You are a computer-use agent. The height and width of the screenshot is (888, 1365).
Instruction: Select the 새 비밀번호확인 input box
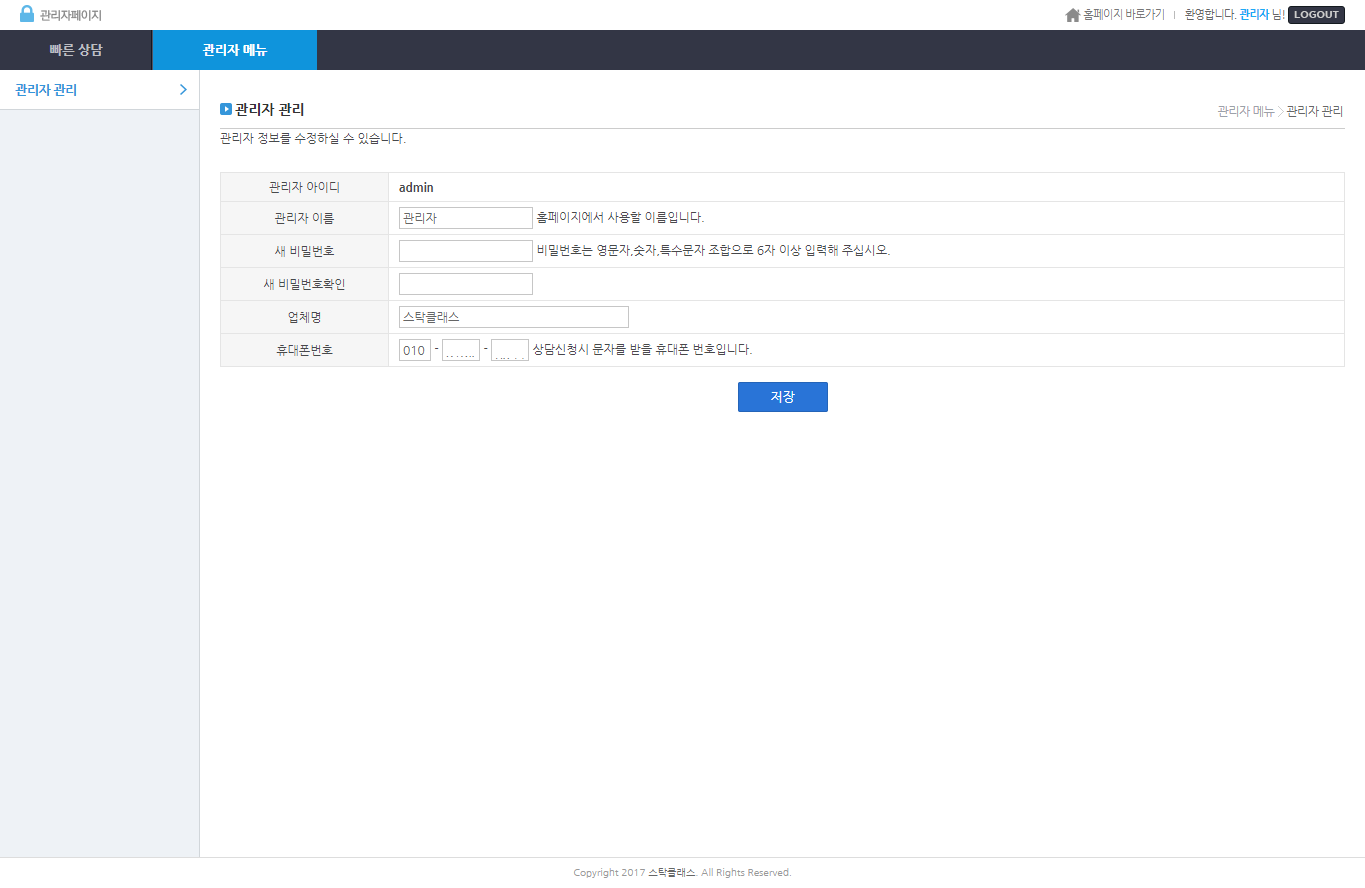(x=465, y=284)
